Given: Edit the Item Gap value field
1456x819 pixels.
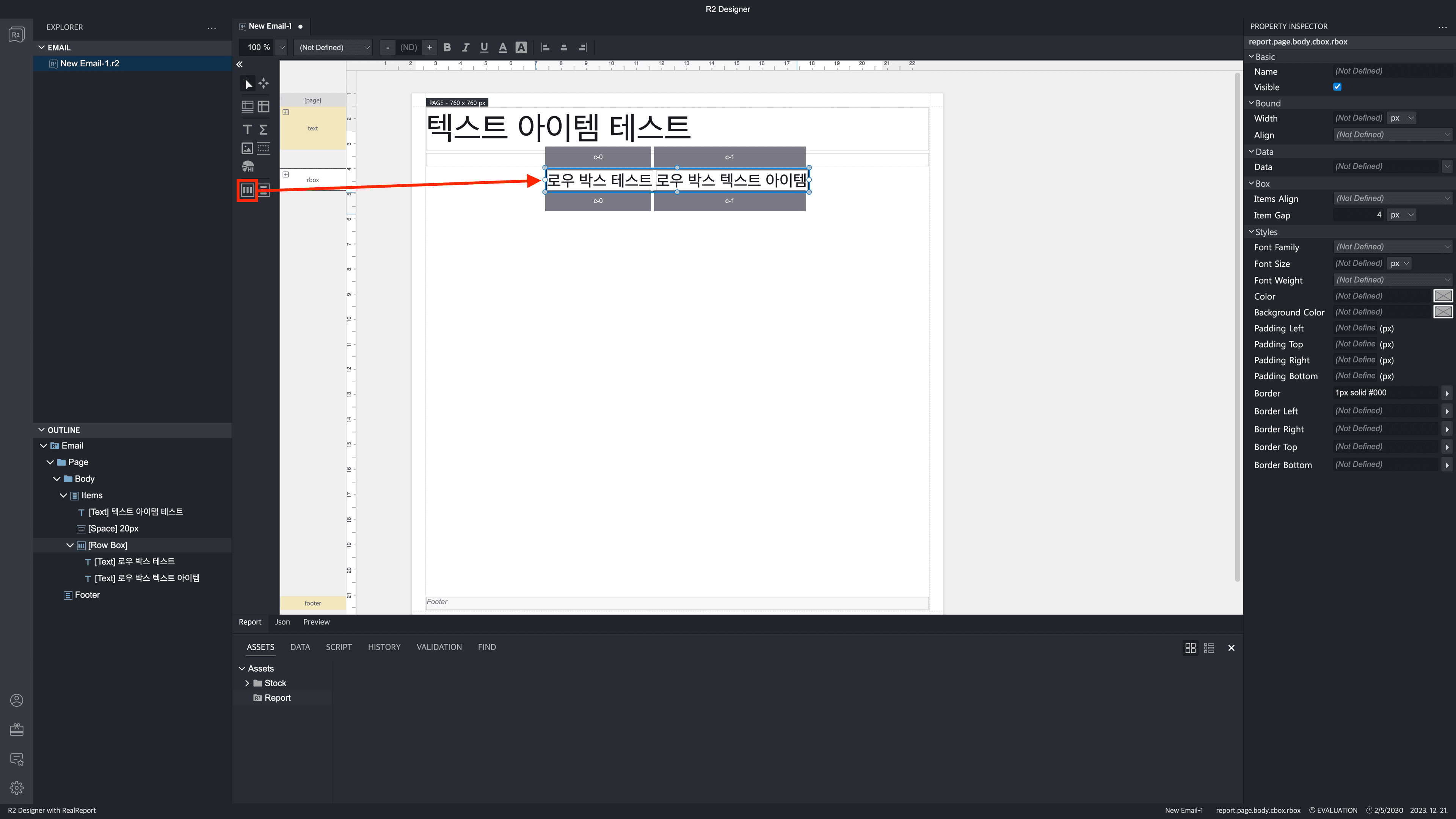Looking at the screenshot, I should 1359,215.
